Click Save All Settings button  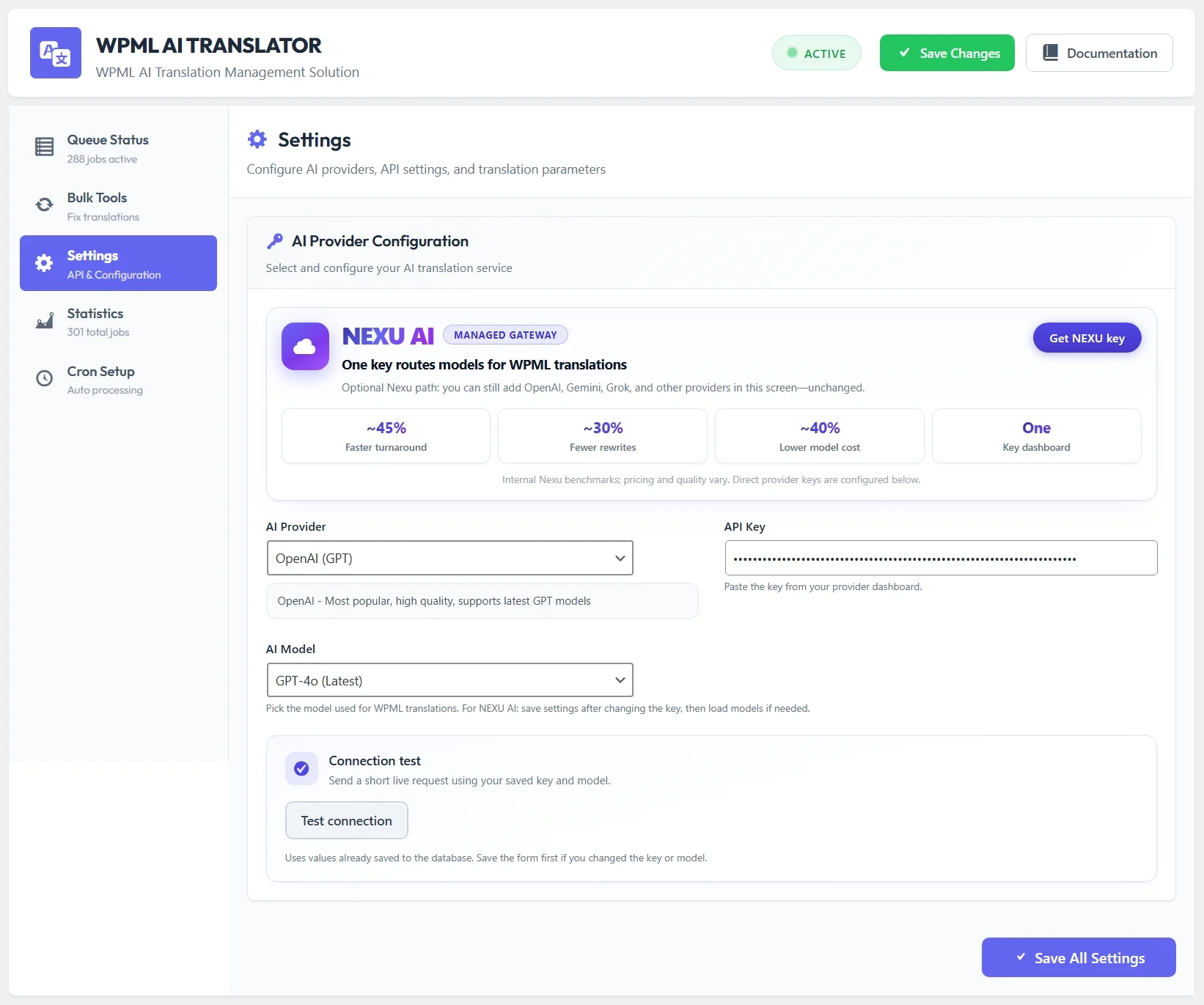coord(1079,957)
